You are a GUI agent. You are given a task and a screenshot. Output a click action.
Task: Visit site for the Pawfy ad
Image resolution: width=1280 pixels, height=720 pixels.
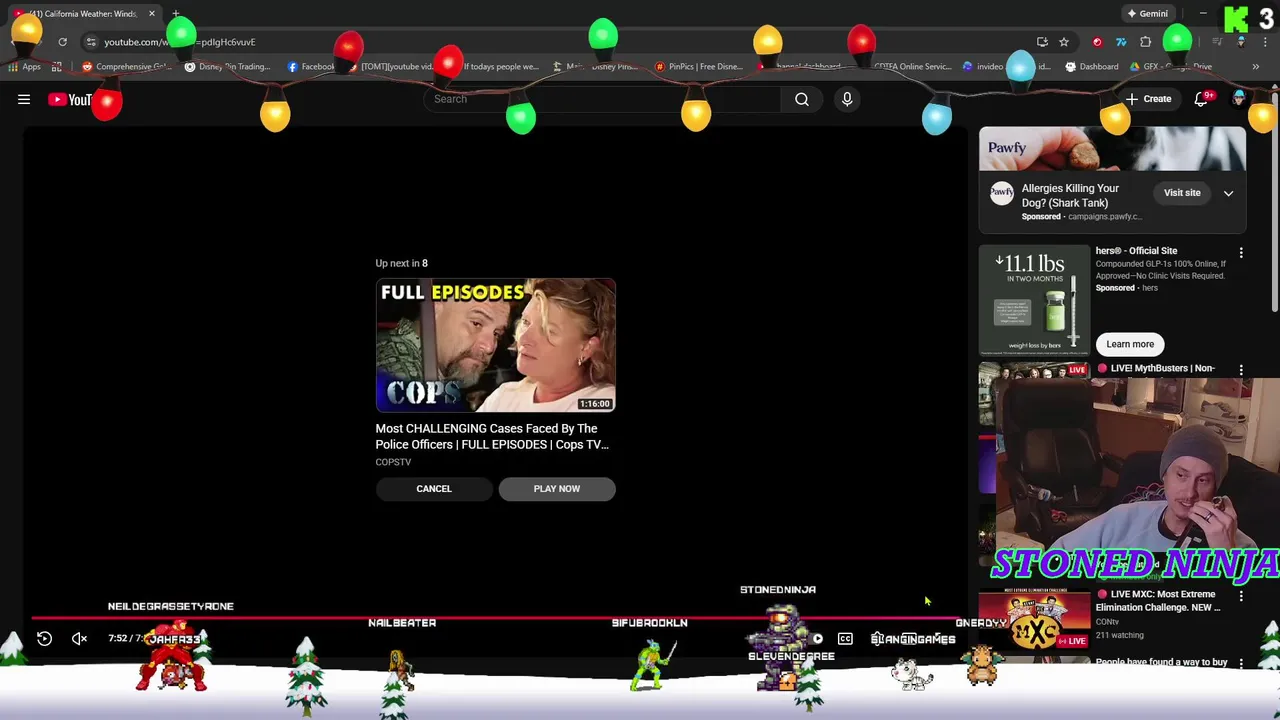(1182, 193)
